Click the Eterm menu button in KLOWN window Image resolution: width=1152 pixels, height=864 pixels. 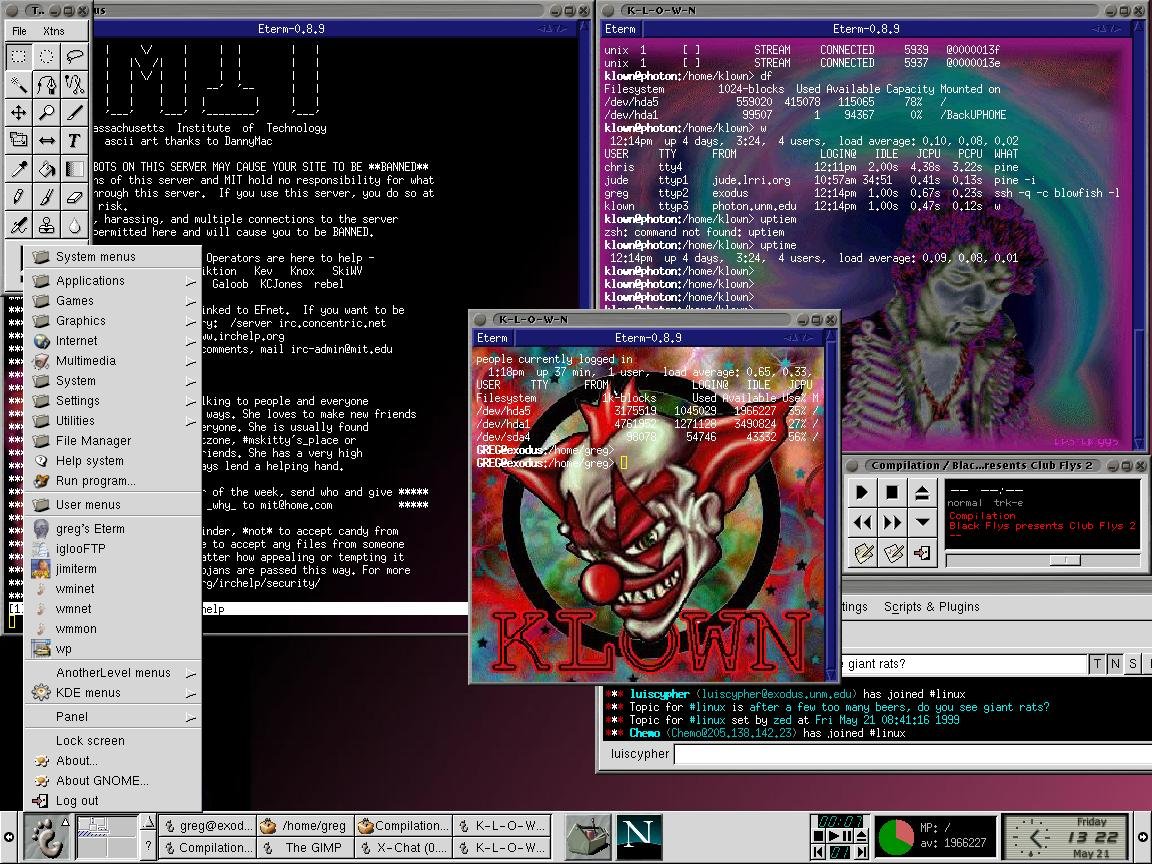coord(492,338)
